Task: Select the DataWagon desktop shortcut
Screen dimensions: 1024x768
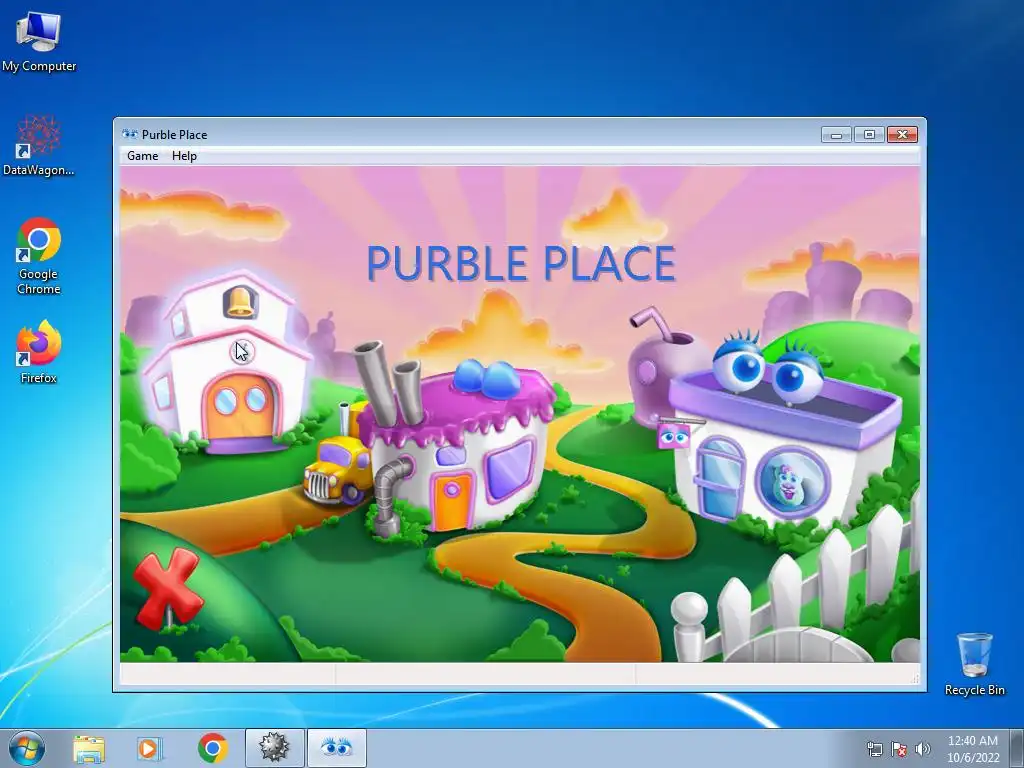Action: (x=39, y=146)
